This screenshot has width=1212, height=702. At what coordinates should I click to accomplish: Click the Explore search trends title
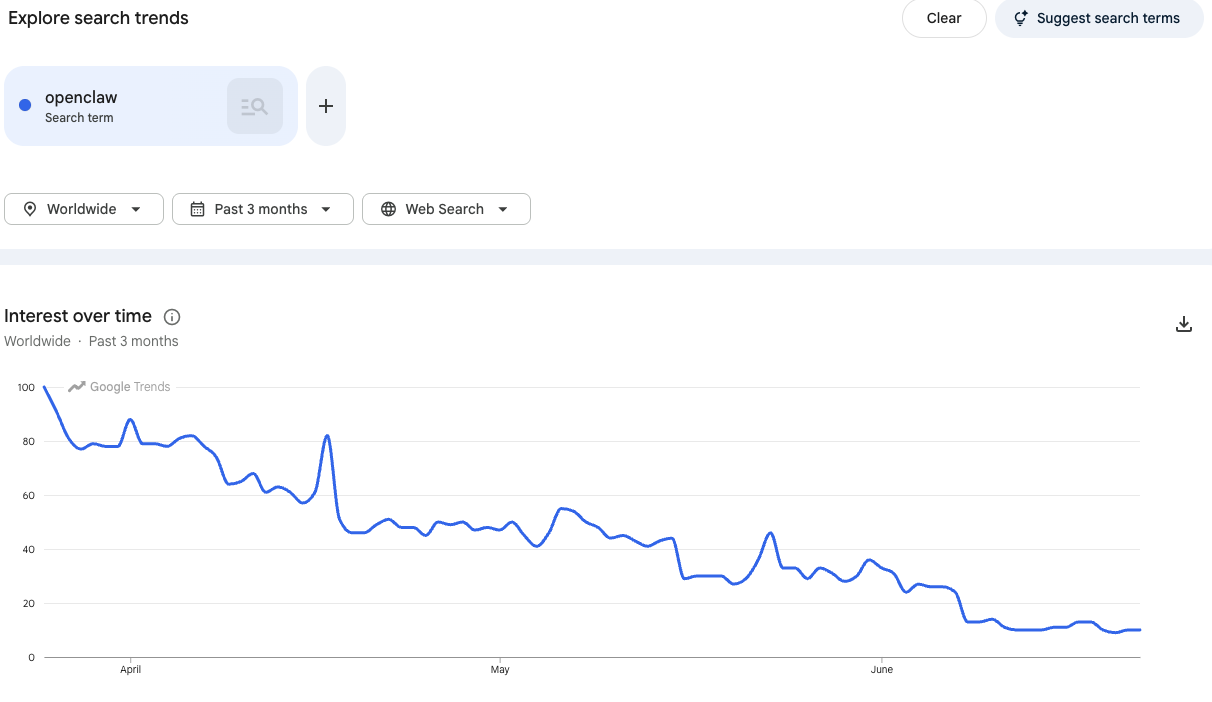98,18
